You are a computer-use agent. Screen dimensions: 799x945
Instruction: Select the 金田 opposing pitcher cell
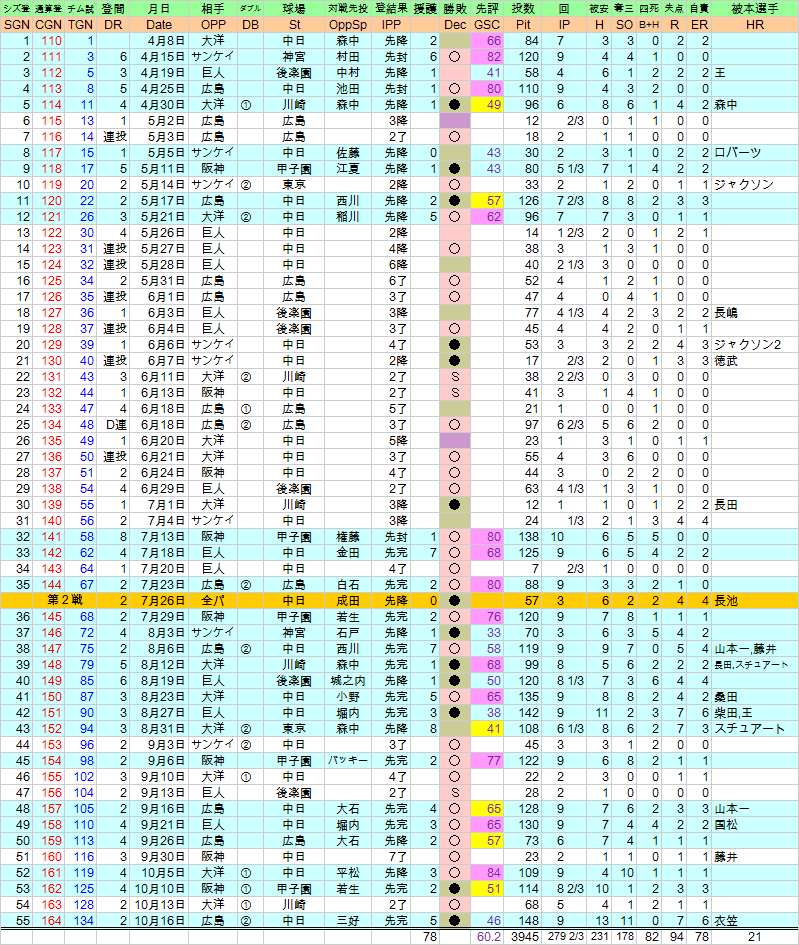(348, 553)
